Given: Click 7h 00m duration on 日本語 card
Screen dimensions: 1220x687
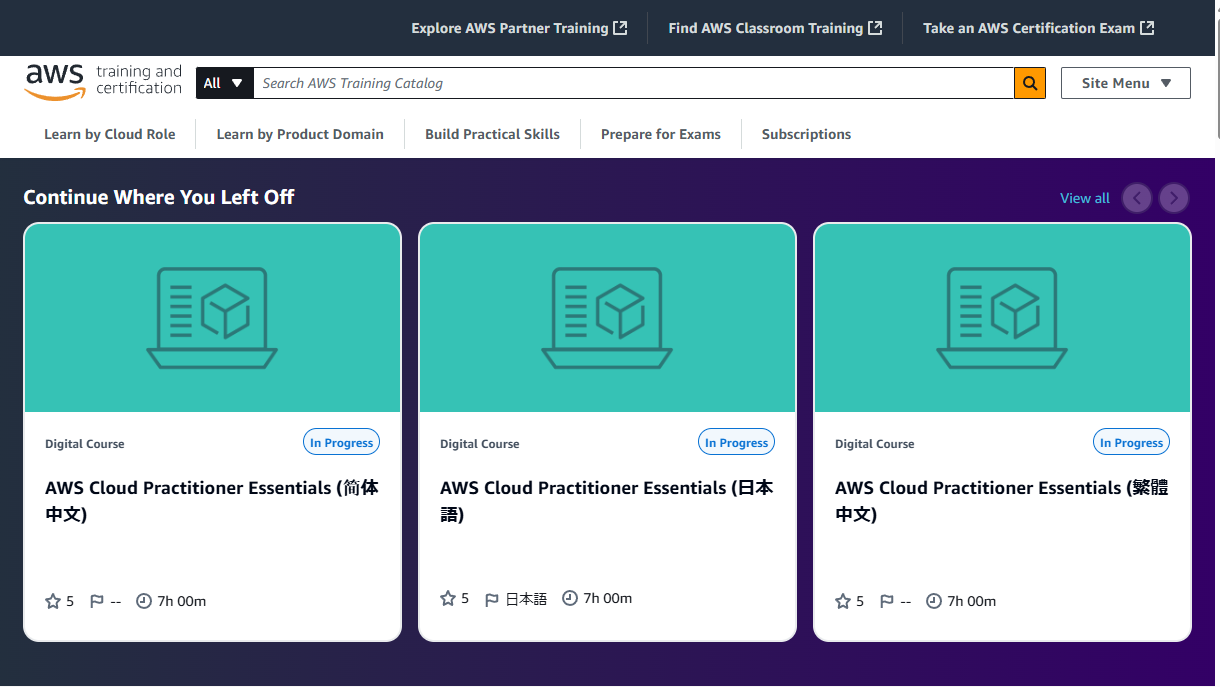Looking at the screenshot, I should coord(608,598).
